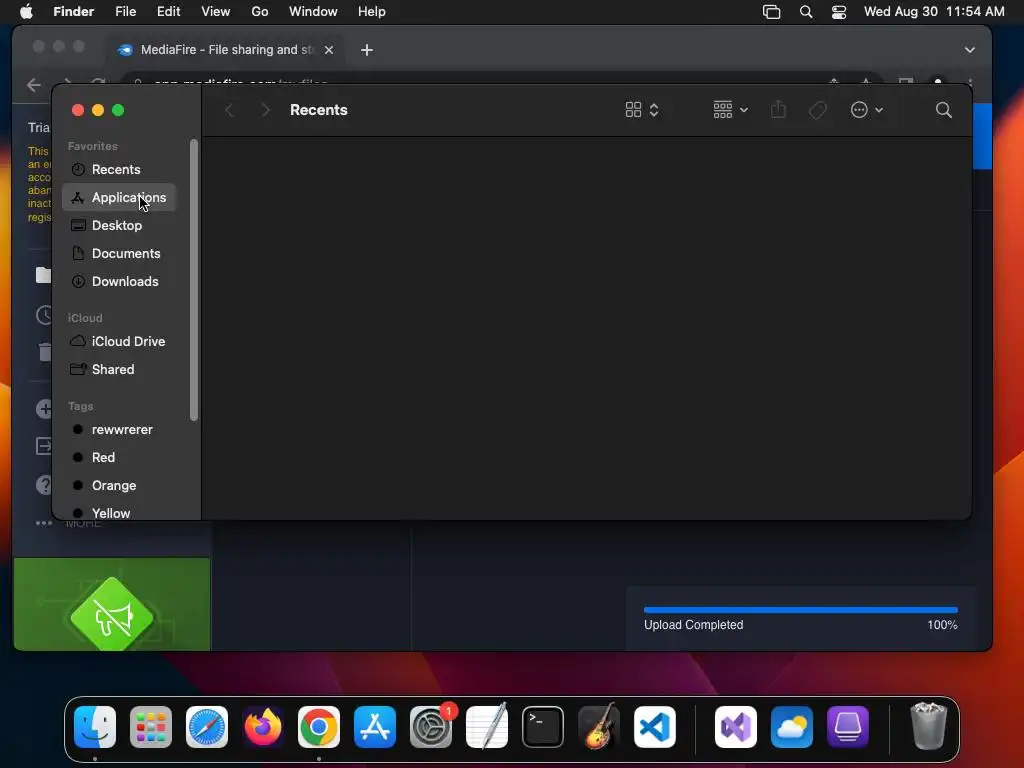Open Google Chrome from the Dock
The image size is (1024, 768).
pos(319,727)
